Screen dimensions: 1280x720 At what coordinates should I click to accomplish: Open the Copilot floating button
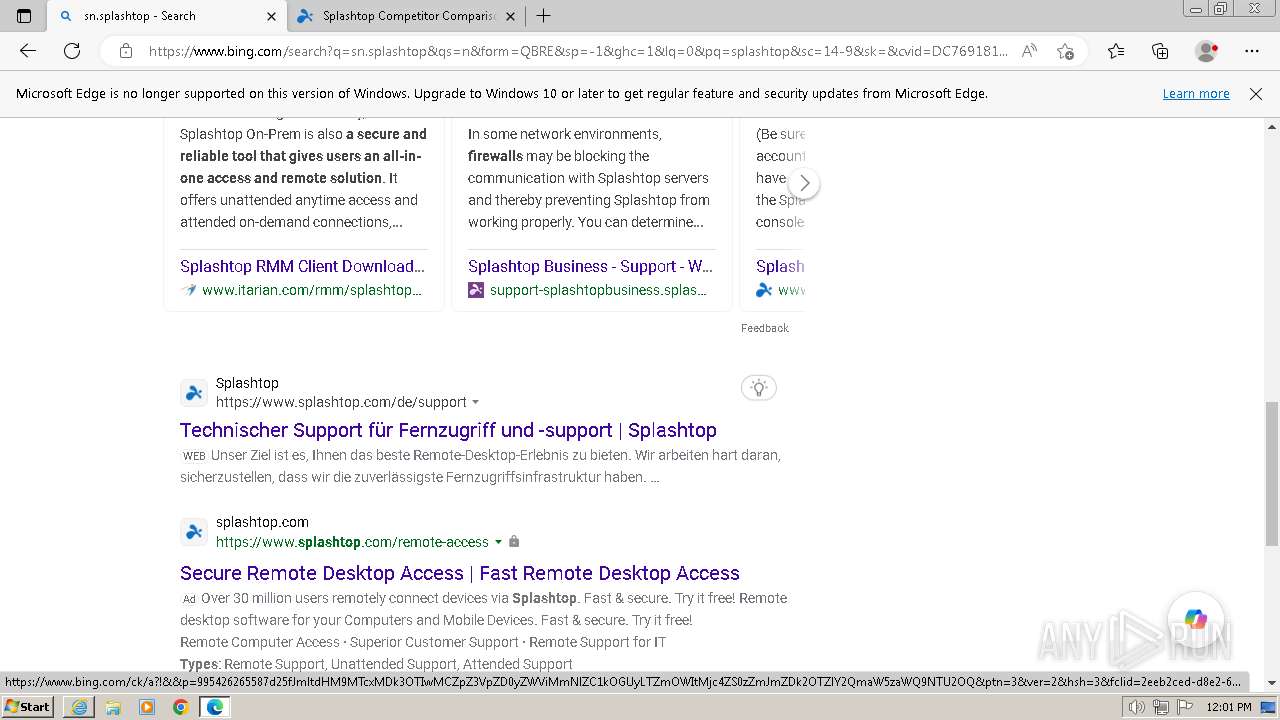tap(1196, 620)
